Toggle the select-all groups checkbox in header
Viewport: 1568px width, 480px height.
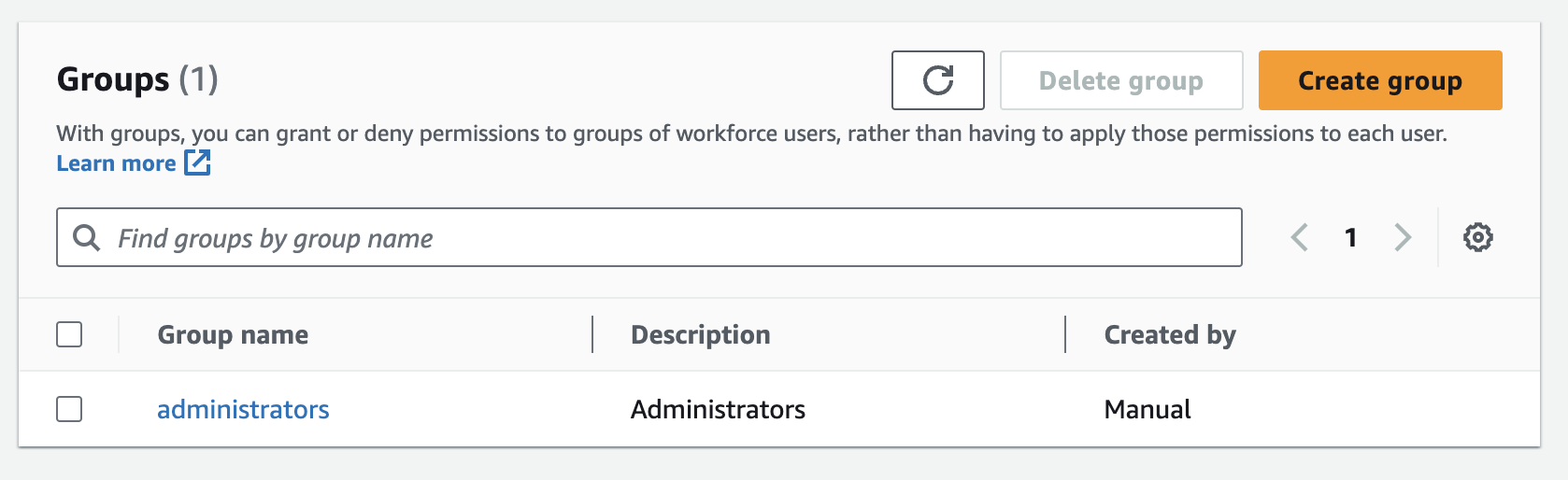[69, 334]
